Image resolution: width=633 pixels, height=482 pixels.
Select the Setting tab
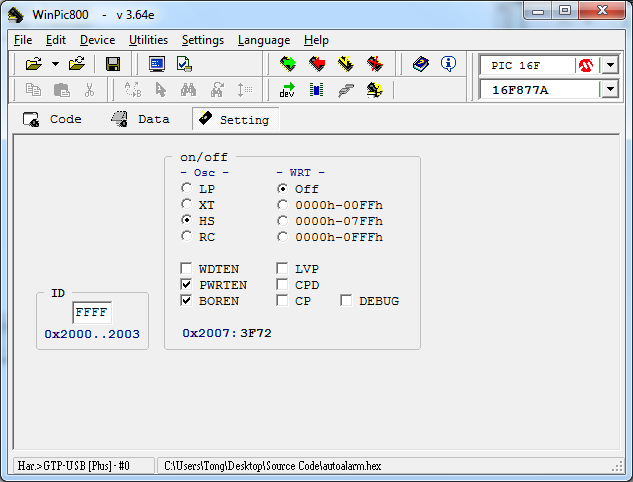coord(236,119)
